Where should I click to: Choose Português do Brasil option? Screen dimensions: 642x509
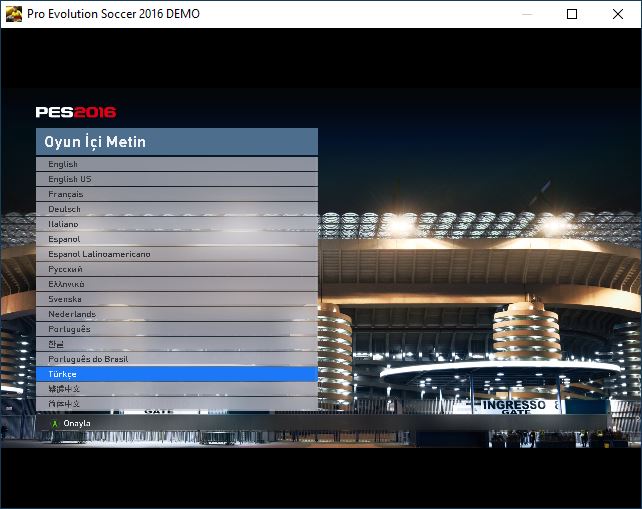pos(177,359)
